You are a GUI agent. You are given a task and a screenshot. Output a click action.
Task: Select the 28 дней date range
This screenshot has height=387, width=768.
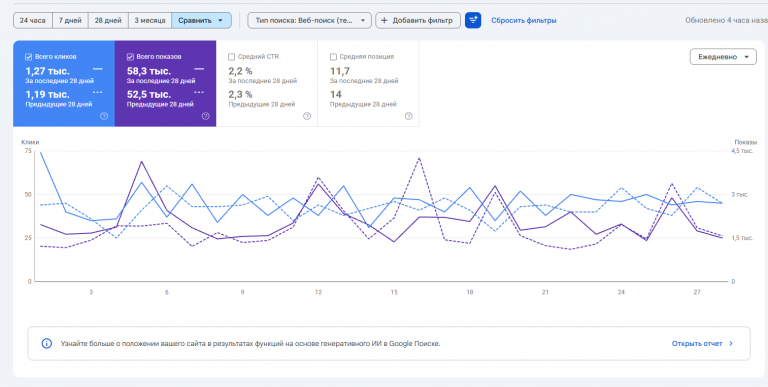pyautogui.click(x=108, y=21)
